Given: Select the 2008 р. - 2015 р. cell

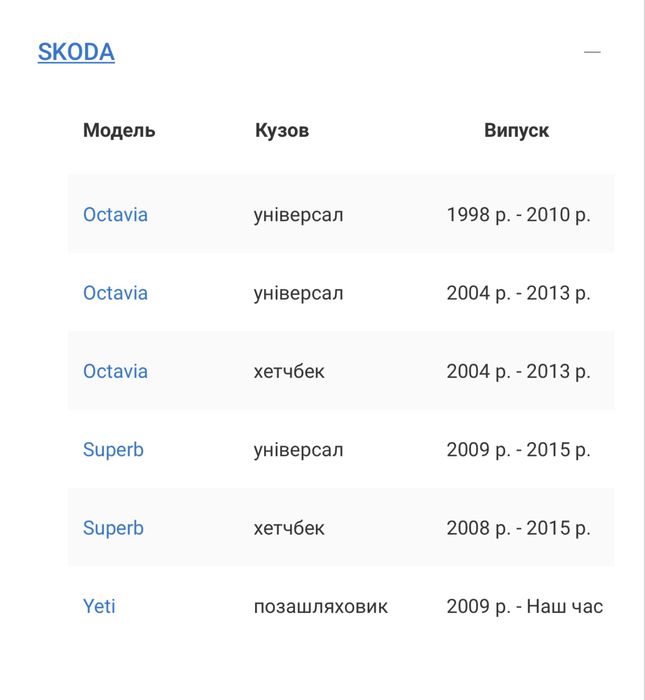Looking at the screenshot, I should [x=518, y=528].
